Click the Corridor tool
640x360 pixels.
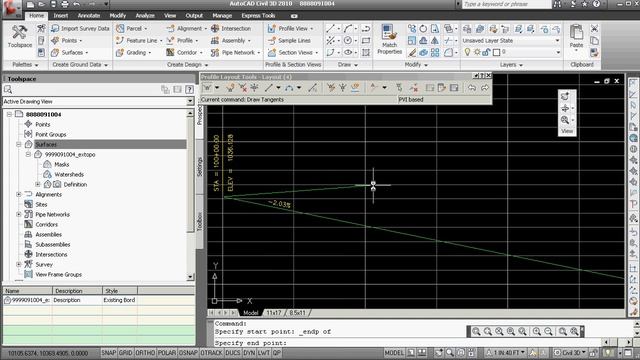(184, 53)
